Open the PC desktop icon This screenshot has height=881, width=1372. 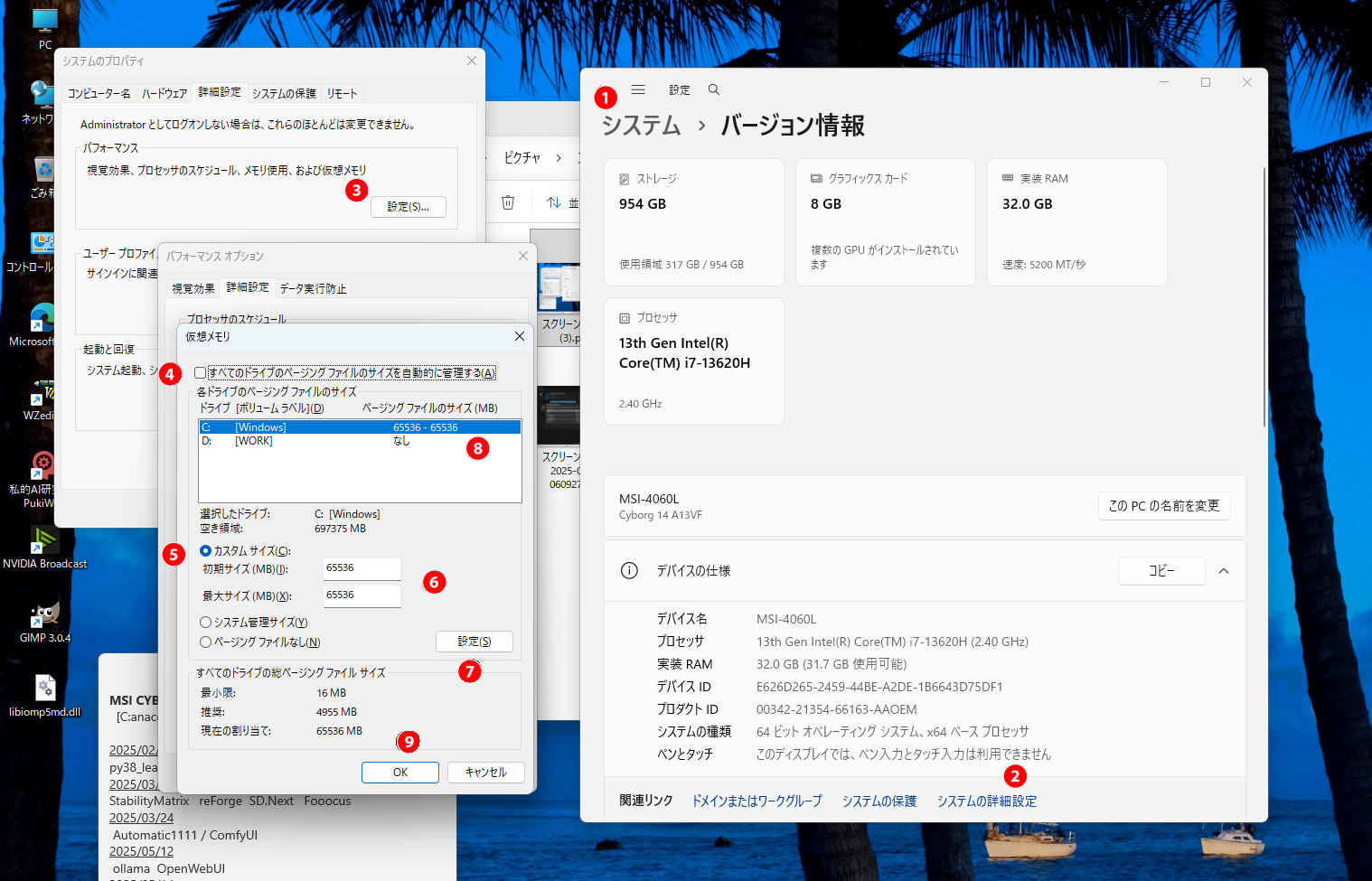click(x=44, y=25)
